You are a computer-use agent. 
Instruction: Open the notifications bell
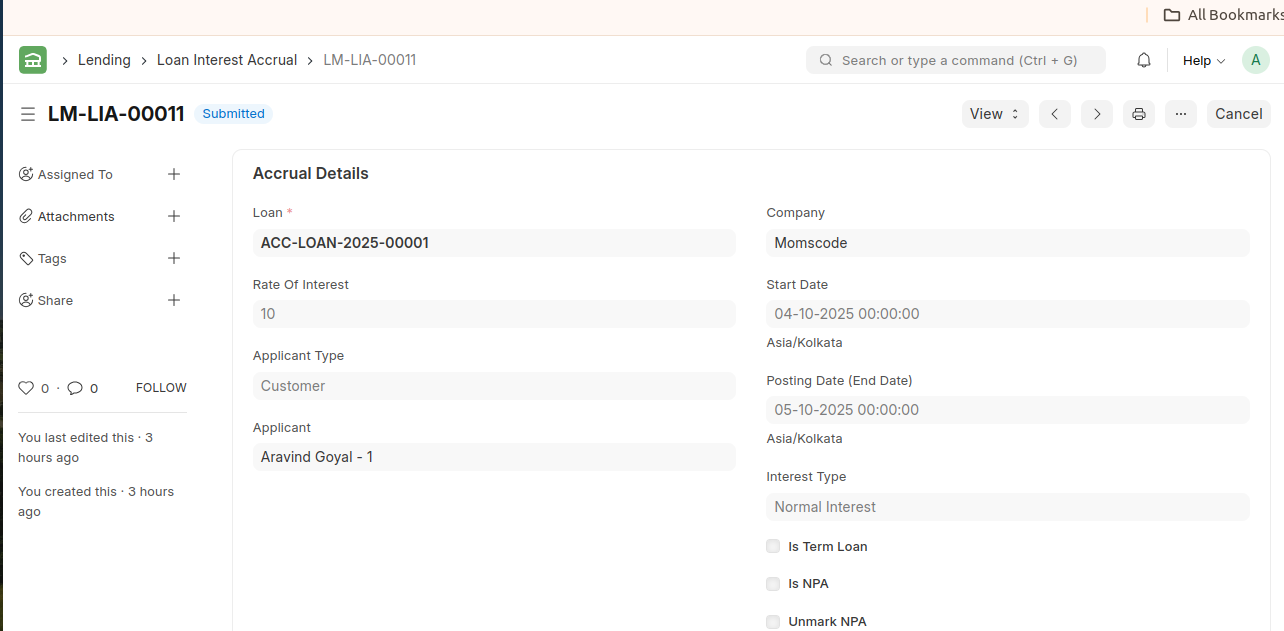pyautogui.click(x=1144, y=60)
